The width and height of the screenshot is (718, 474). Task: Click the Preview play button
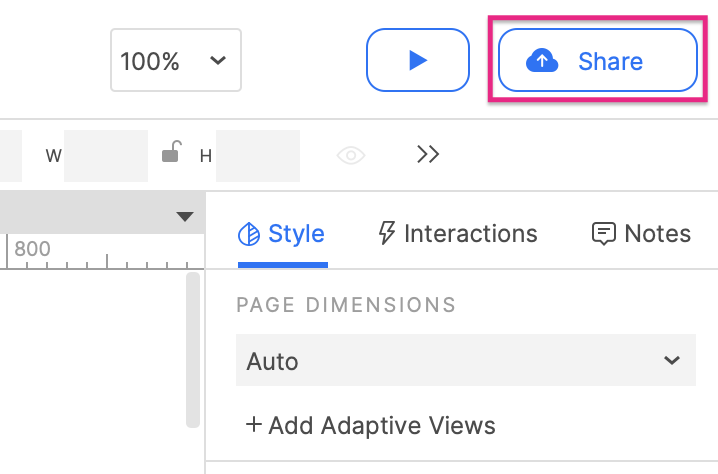coord(418,61)
